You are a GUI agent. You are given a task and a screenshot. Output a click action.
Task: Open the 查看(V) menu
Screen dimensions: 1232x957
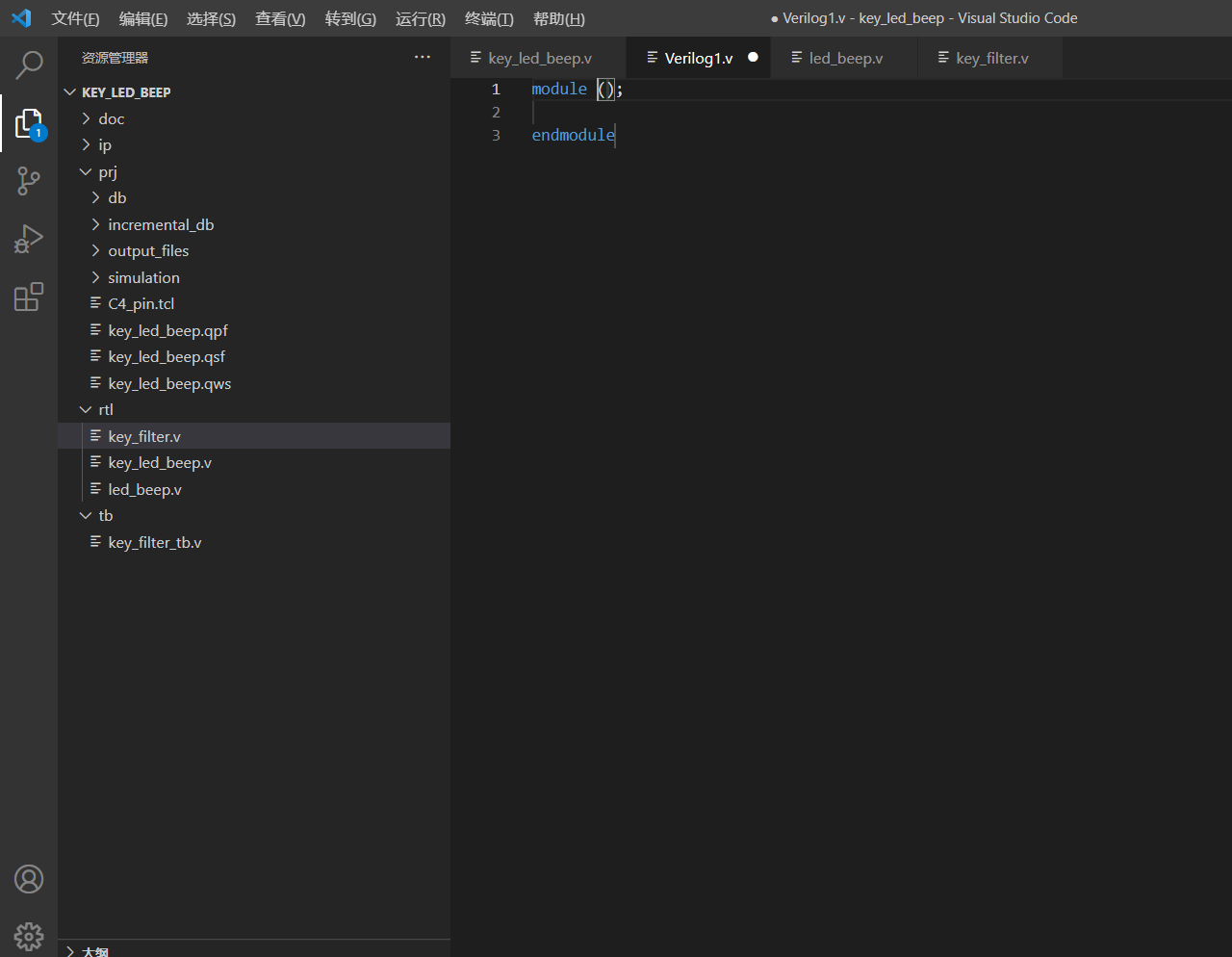[280, 19]
